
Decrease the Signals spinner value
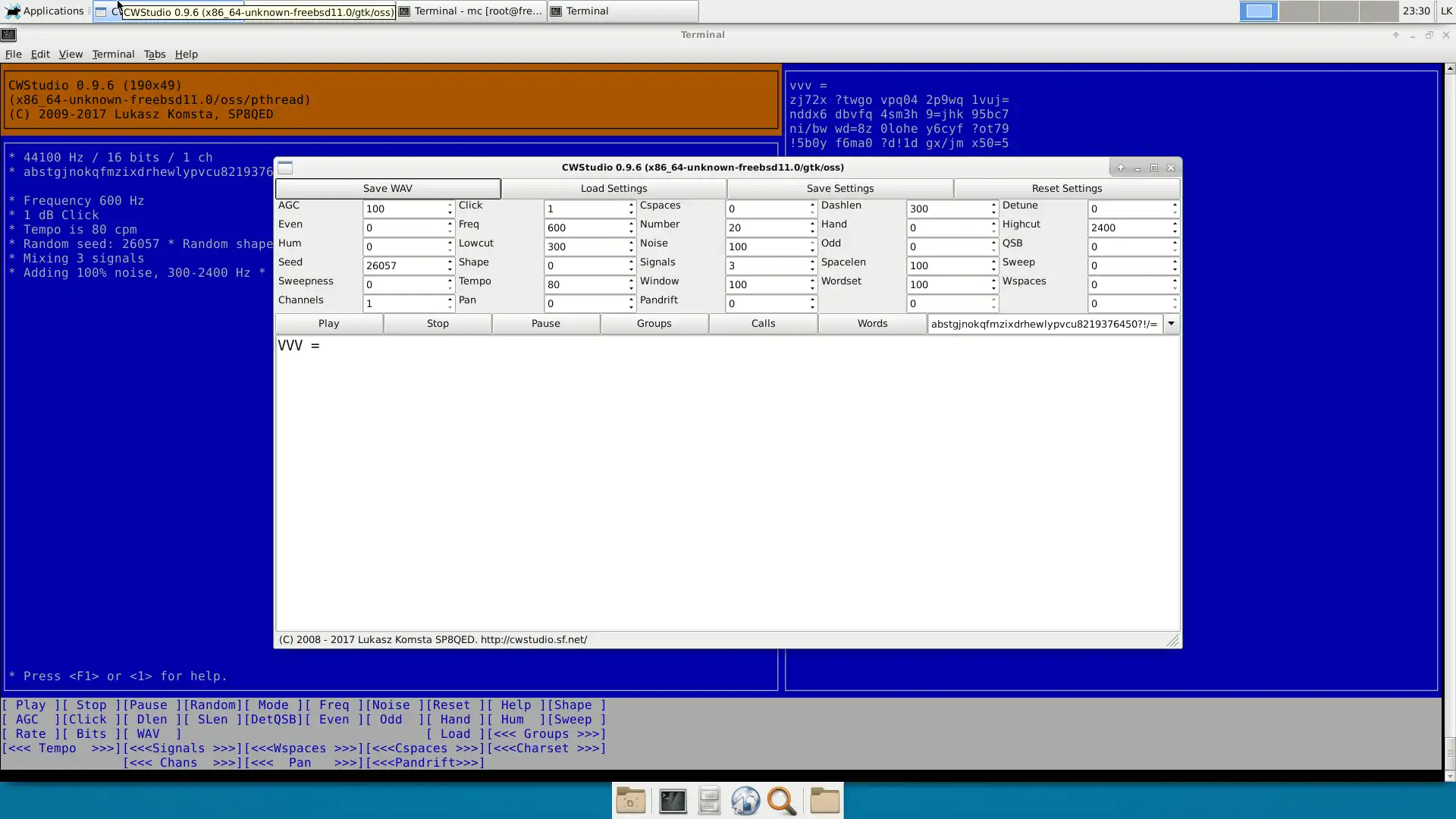point(812,269)
